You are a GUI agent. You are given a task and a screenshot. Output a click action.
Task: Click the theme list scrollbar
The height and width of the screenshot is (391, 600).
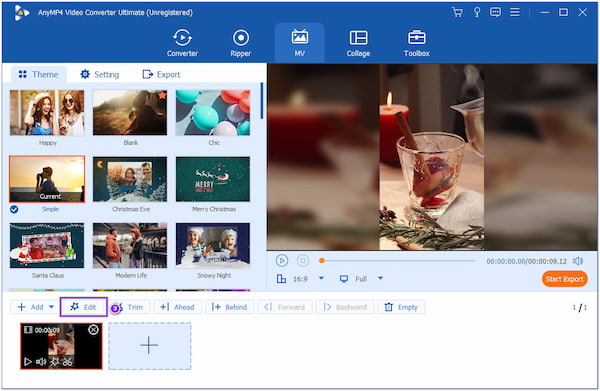point(262,101)
